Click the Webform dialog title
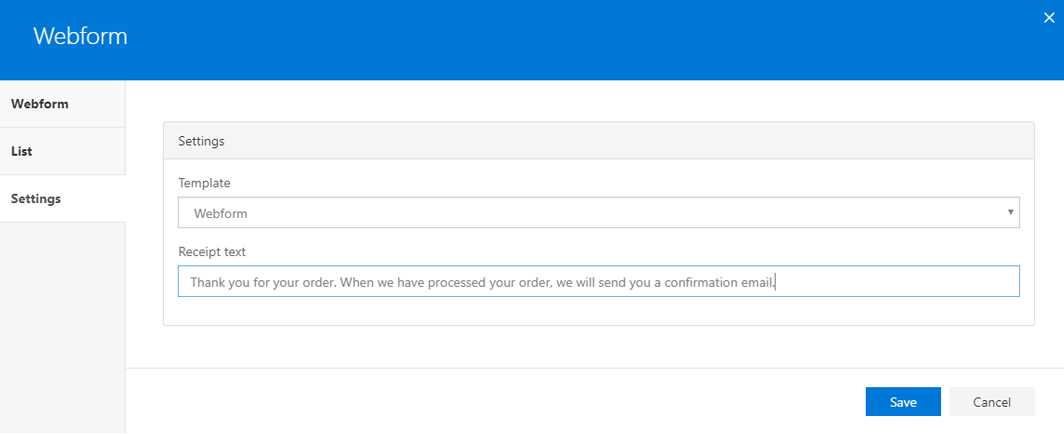 click(x=80, y=36)
